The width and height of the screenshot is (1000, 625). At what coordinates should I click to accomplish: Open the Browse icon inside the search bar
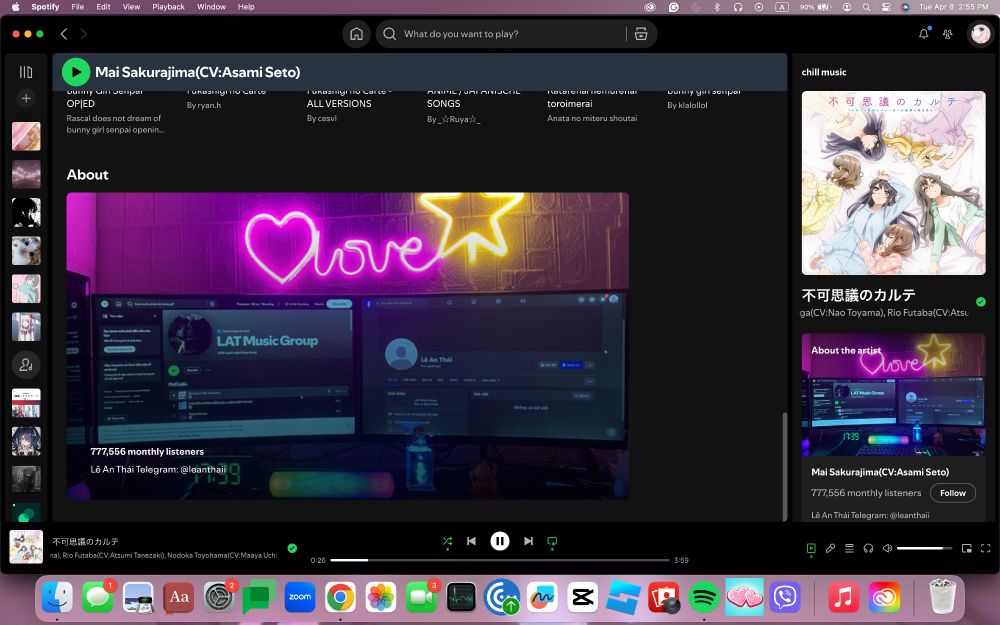641,34
